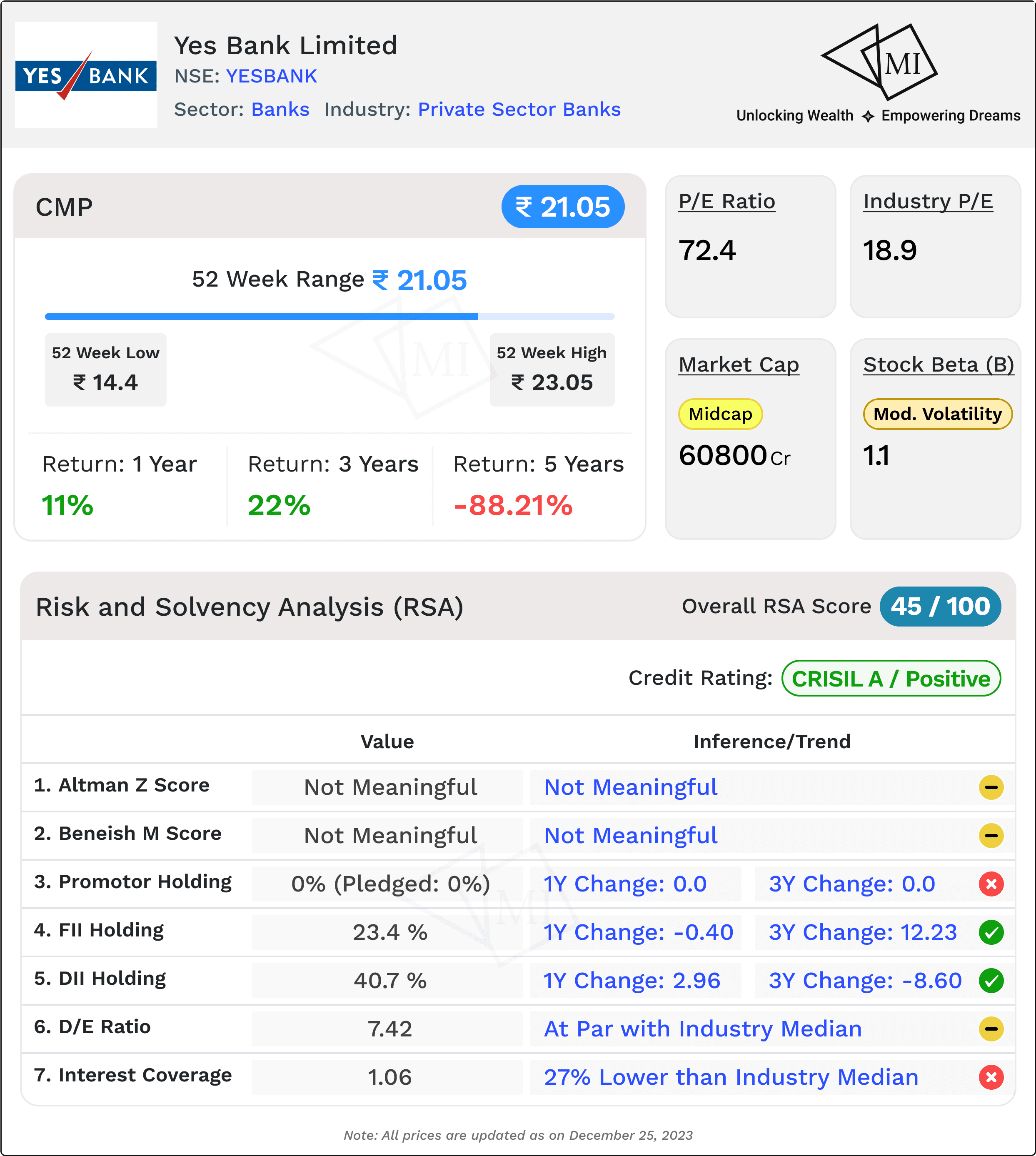
Task: Click the 5 Years return value -88.21%
Action: 513,505
